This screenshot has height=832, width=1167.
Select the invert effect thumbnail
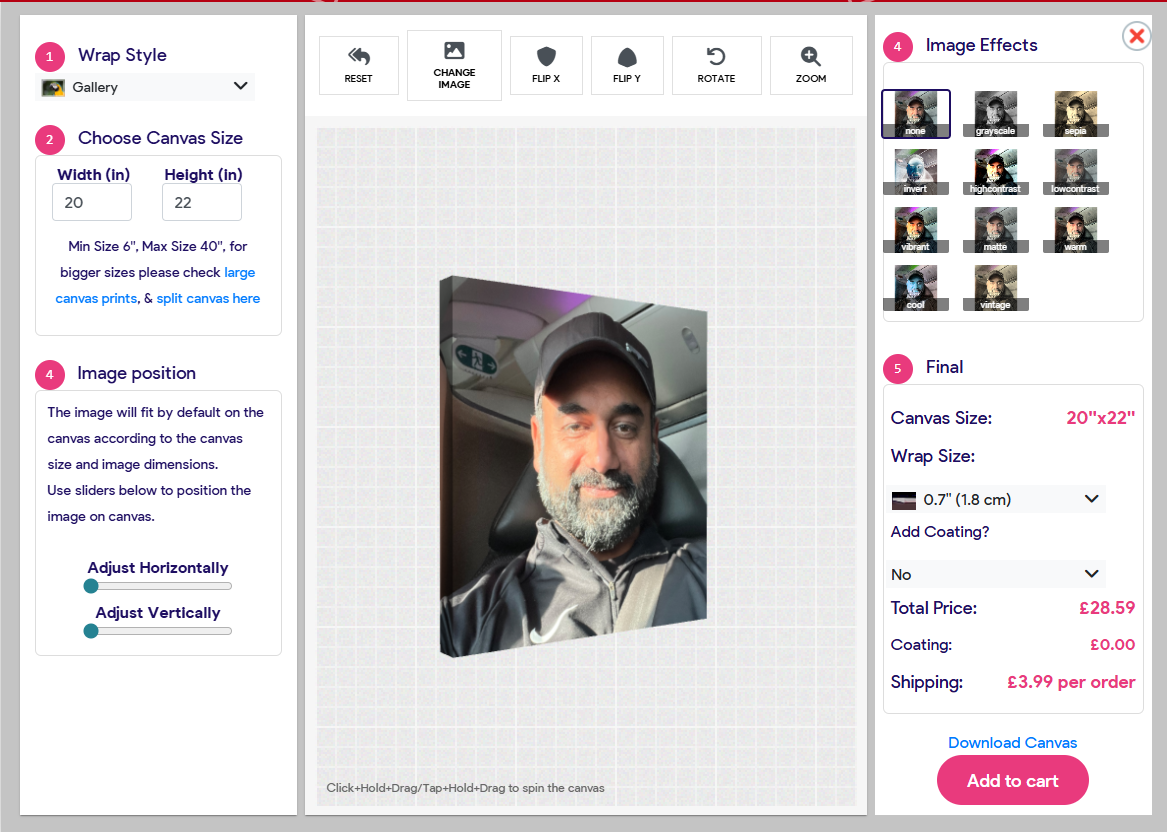click(915, 172)
